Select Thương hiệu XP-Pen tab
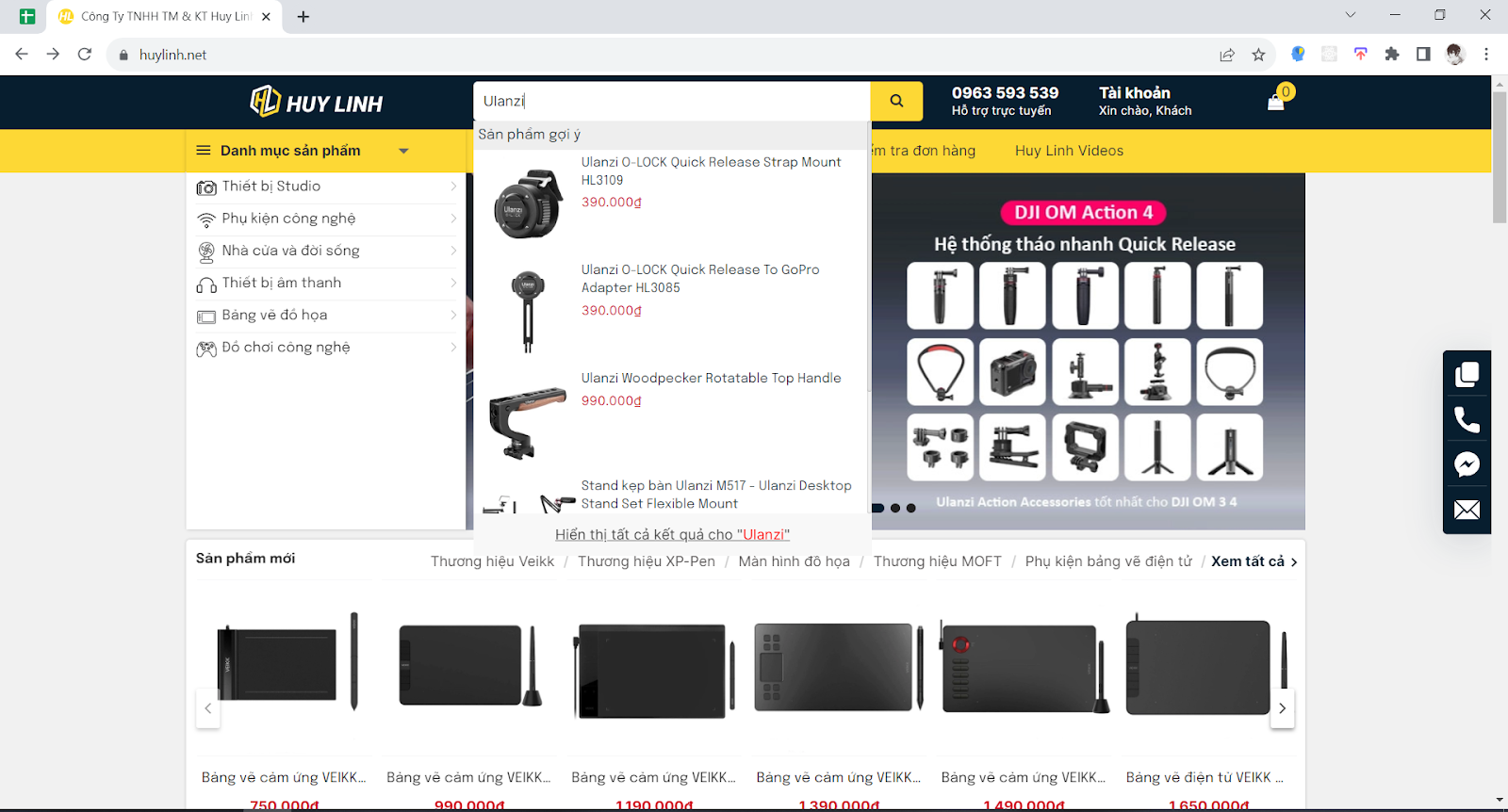 coord(647,561)
